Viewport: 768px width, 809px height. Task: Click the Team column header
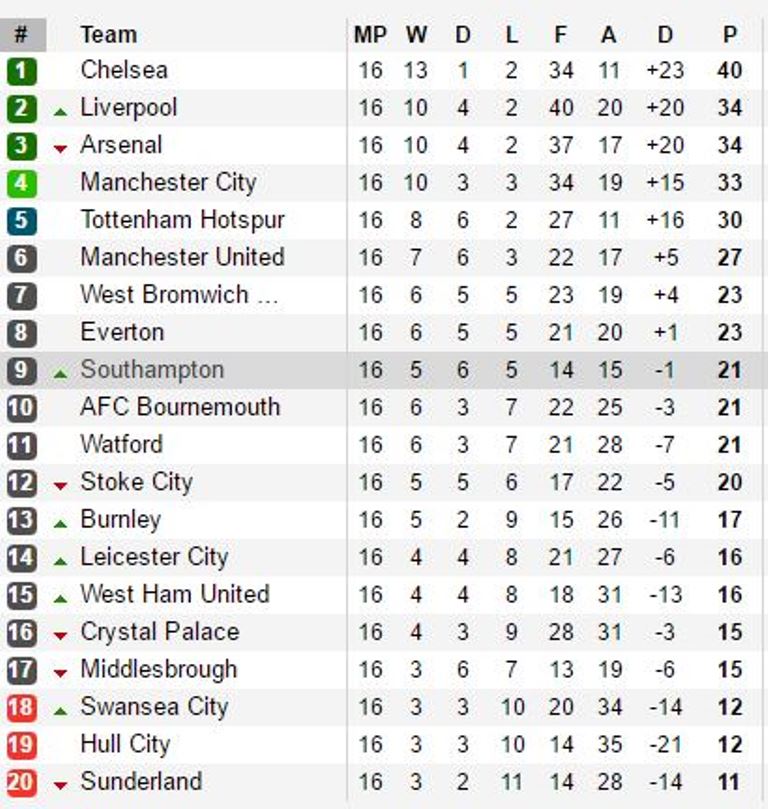[x=108, y=35]
